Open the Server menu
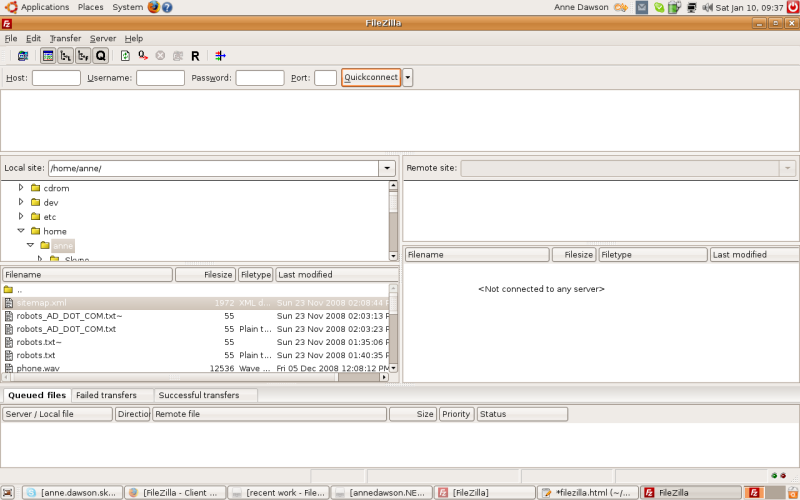Screen dimensions: 800x500 103,38
